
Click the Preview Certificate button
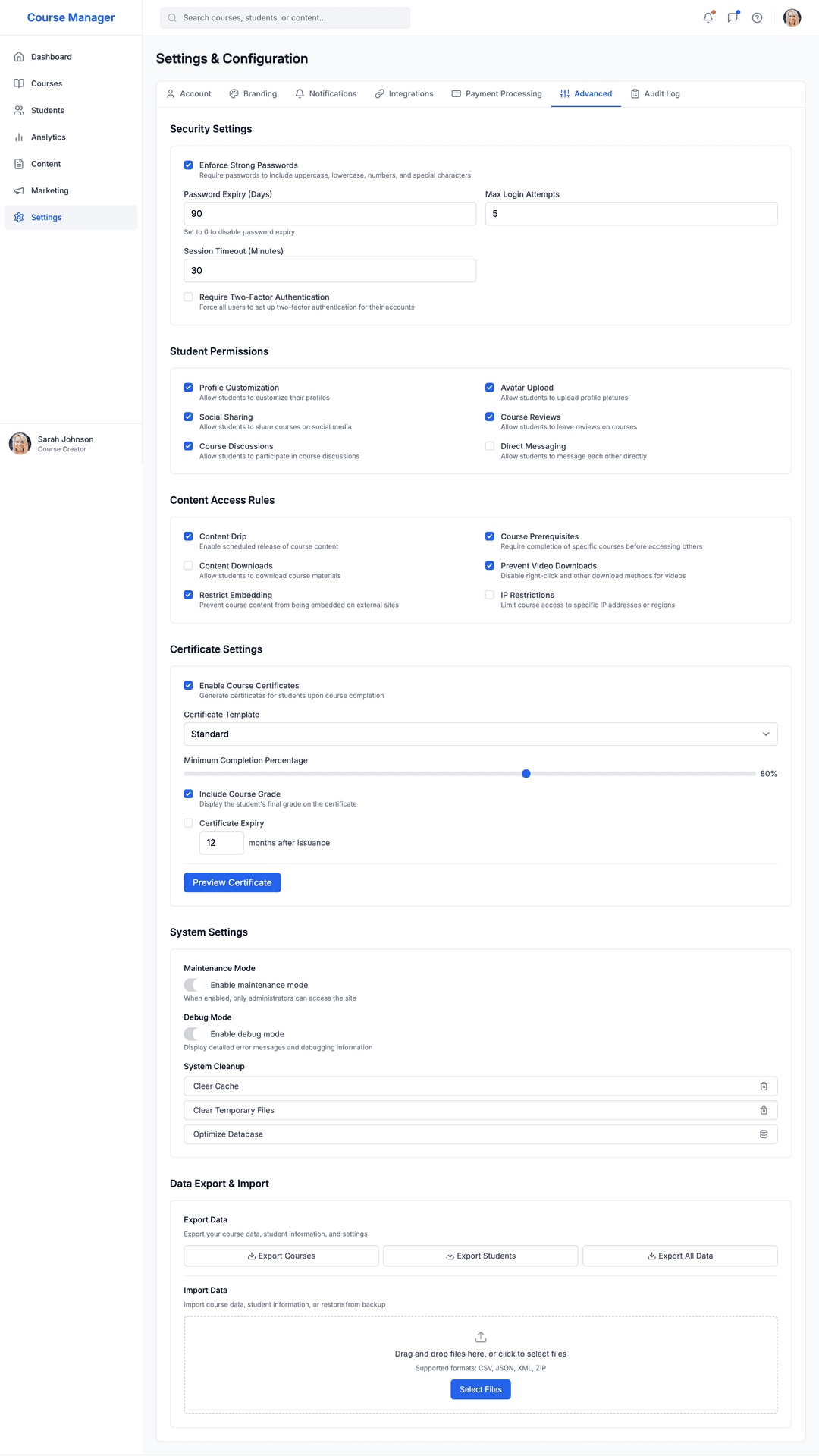tap(232, 882)
